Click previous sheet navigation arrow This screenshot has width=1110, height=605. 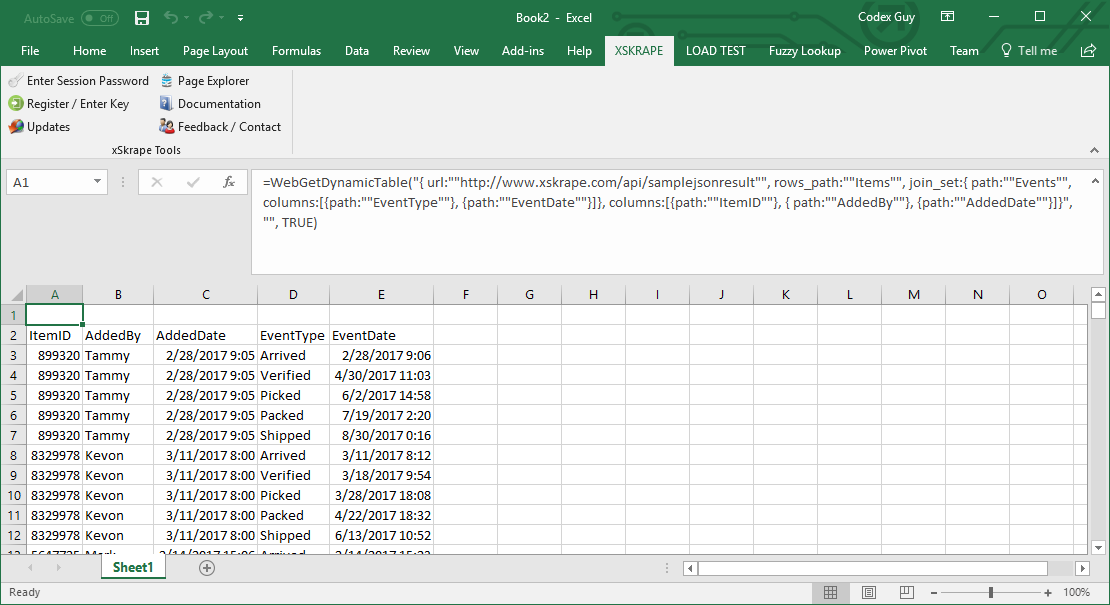[x=30, y=567]
